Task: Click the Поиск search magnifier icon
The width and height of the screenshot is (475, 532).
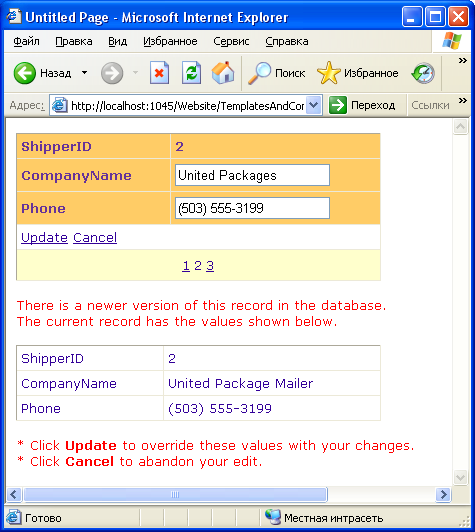Action: click(259, 73)
